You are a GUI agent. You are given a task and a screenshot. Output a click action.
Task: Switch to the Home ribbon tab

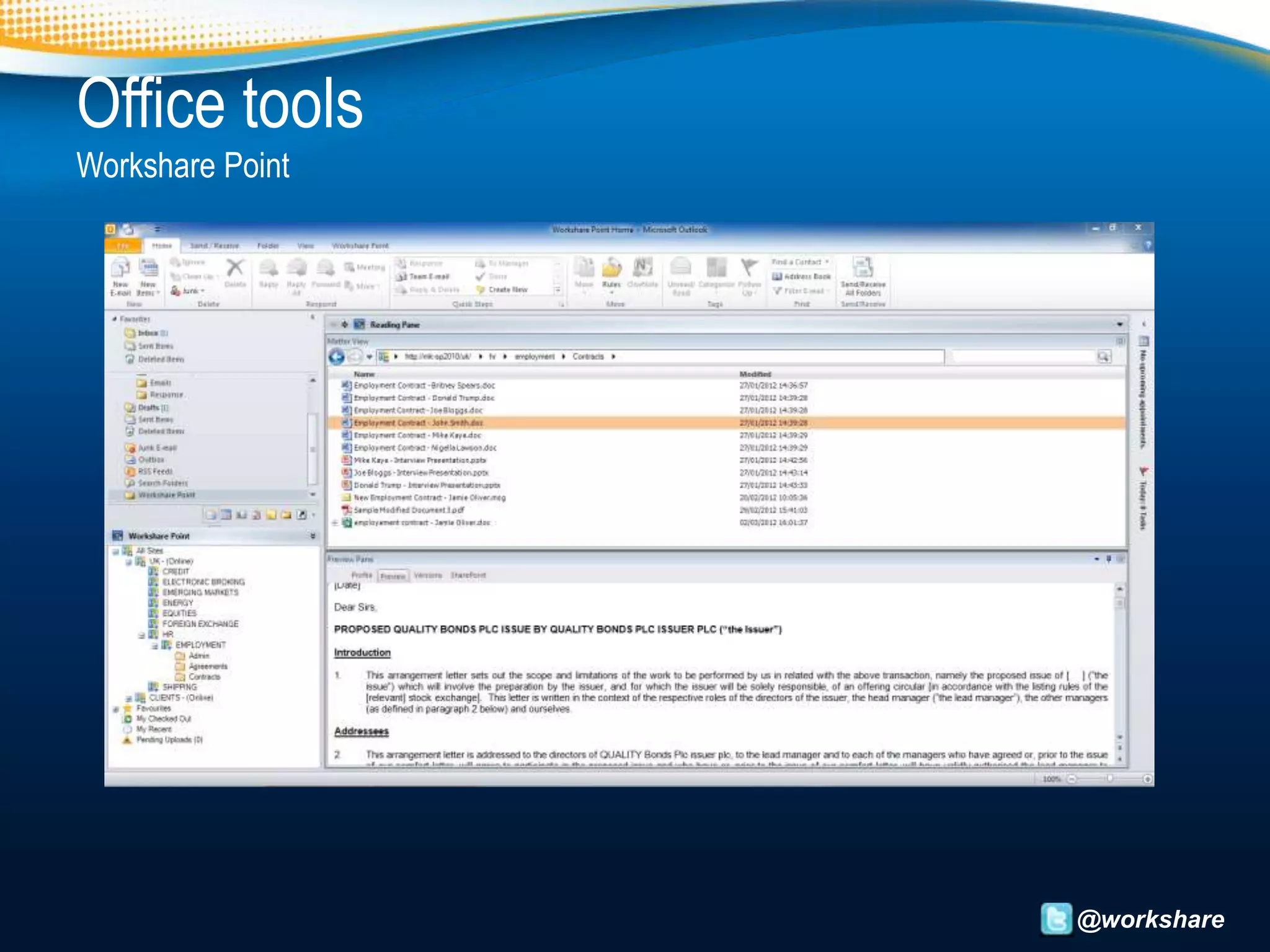[162, 246]
